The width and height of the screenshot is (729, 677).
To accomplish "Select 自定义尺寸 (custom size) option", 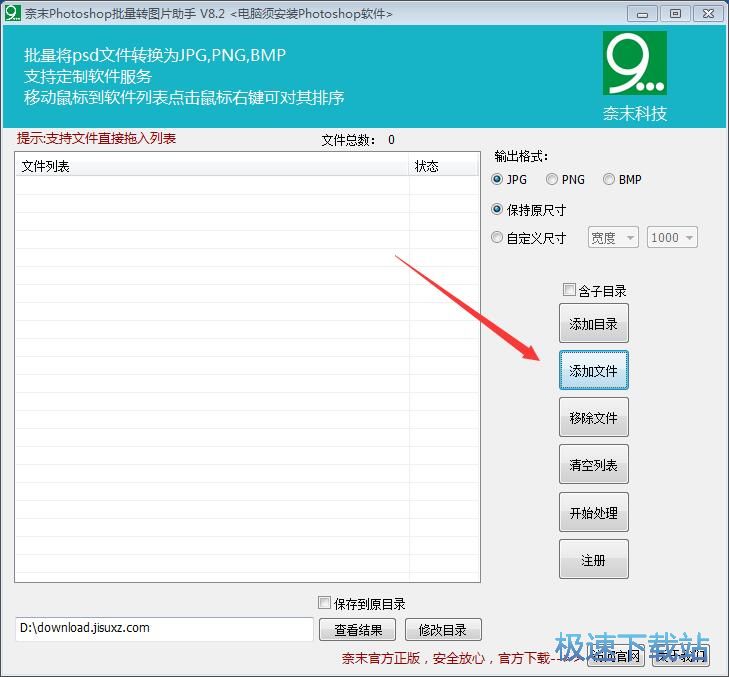I will pyautogui.click(x=498, y=238).
